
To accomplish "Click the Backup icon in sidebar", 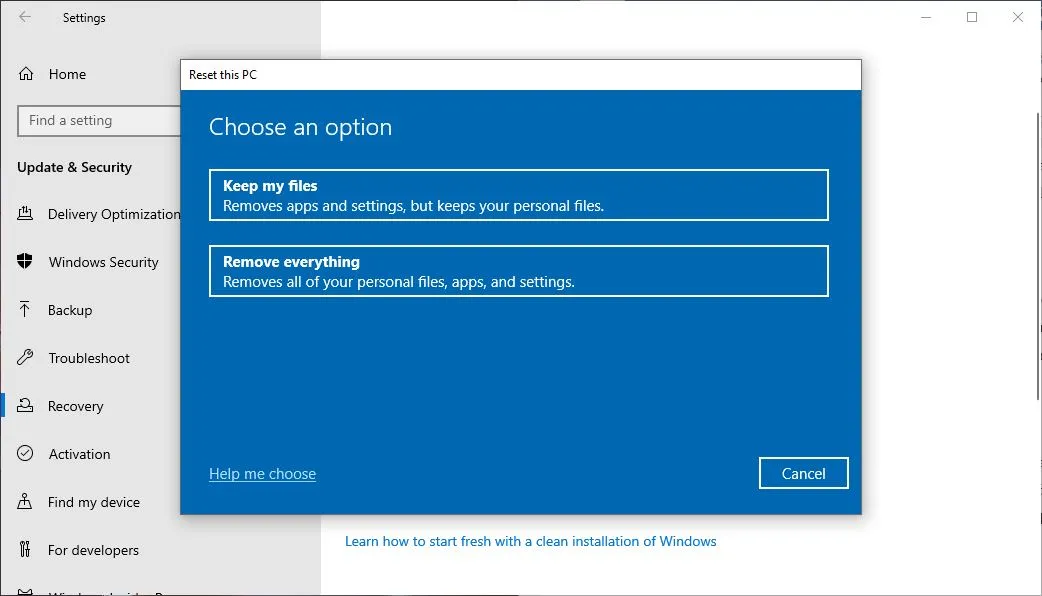I will tap(28, 310).
